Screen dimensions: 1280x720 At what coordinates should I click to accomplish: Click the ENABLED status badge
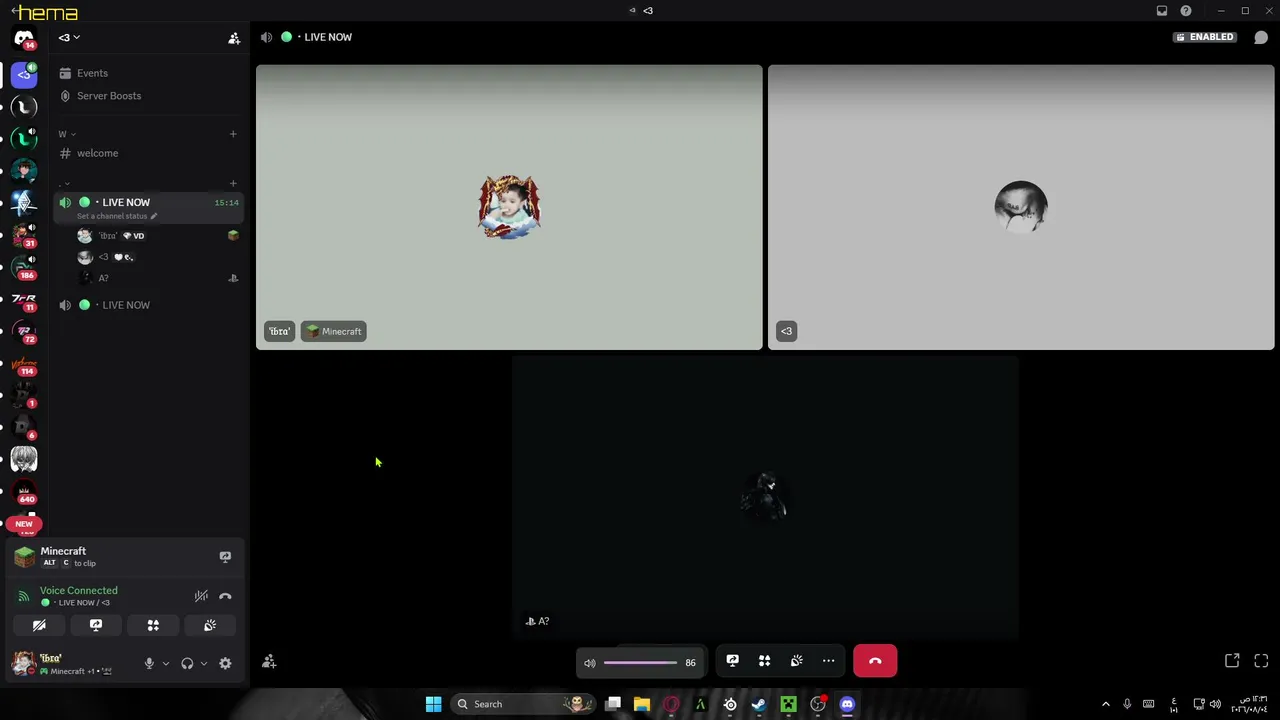(x=1205, y=37)
